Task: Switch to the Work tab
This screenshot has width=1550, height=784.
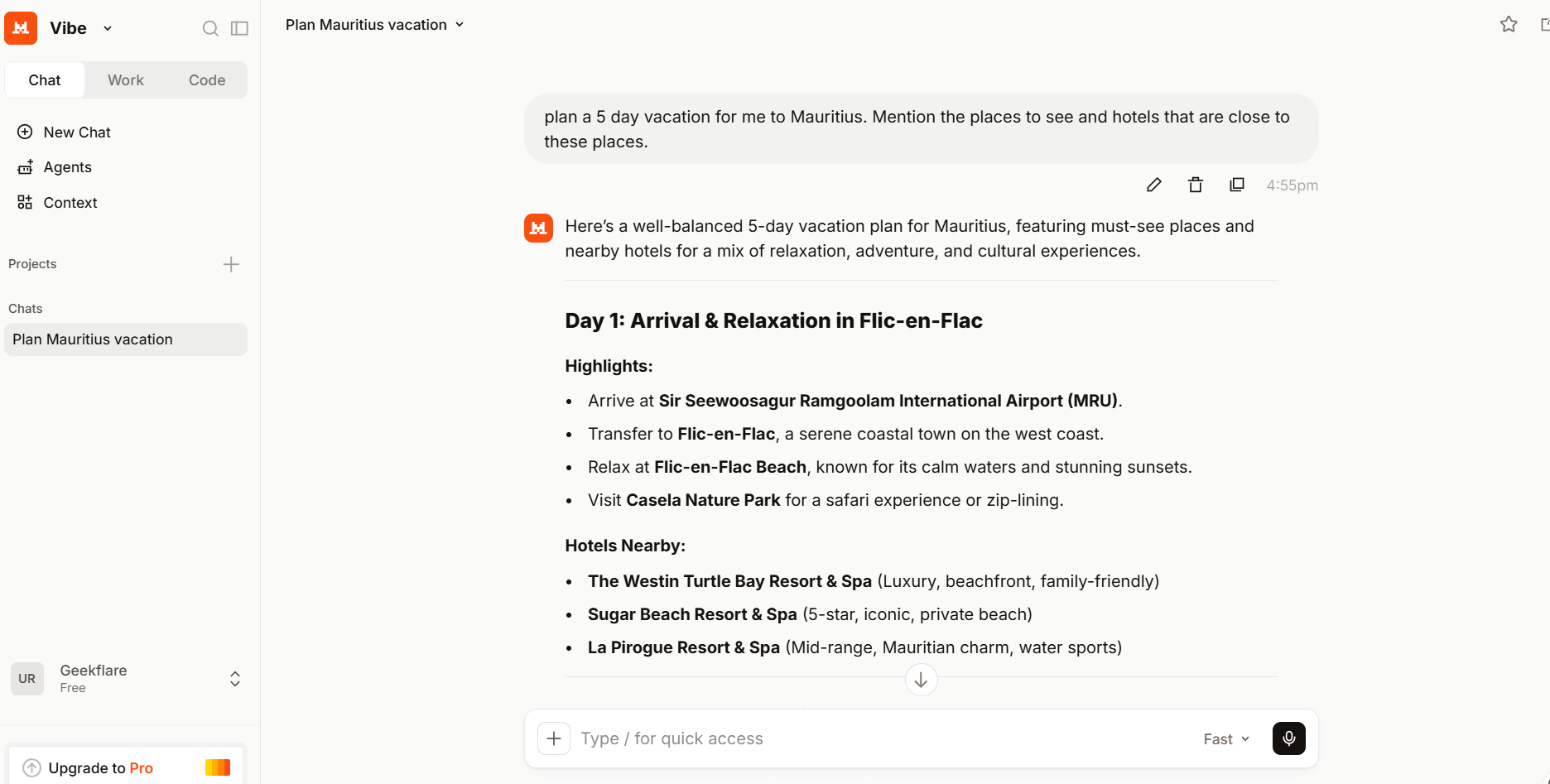Action: pyautogui.click(x=126, y=80)
